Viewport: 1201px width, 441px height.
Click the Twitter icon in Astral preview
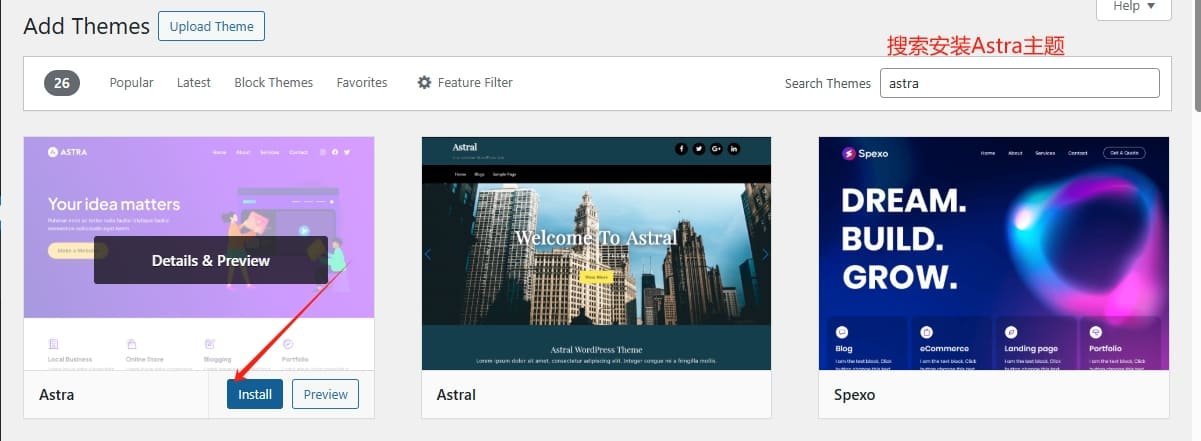coord(699,149)
